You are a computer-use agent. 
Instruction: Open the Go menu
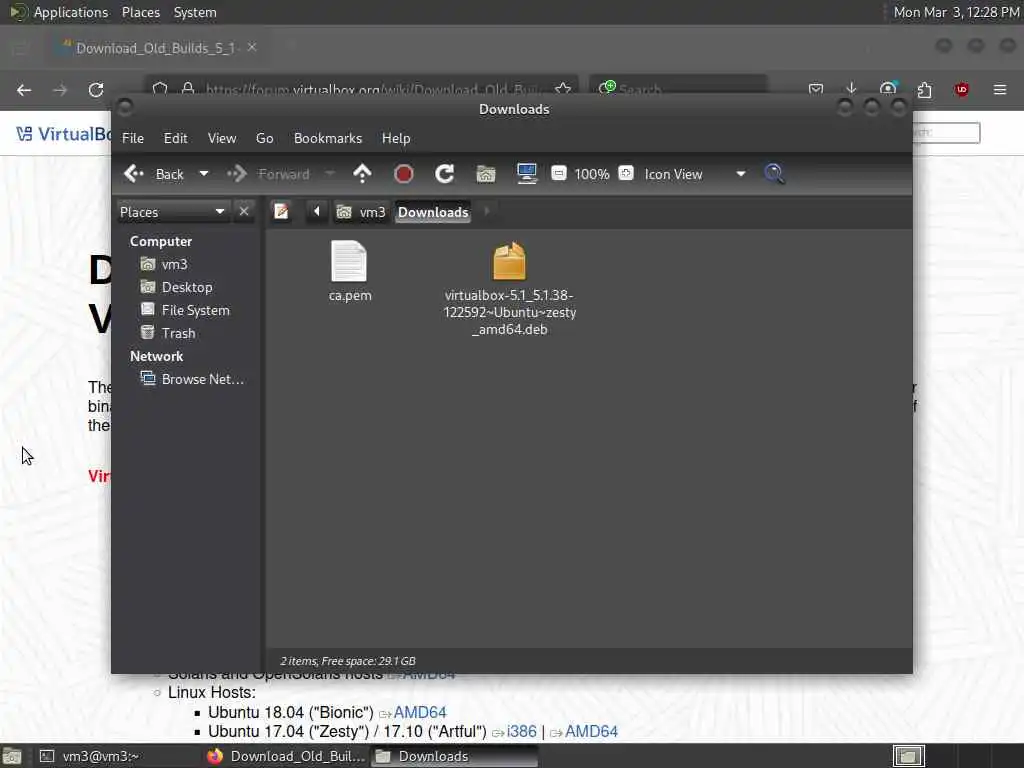264,138
